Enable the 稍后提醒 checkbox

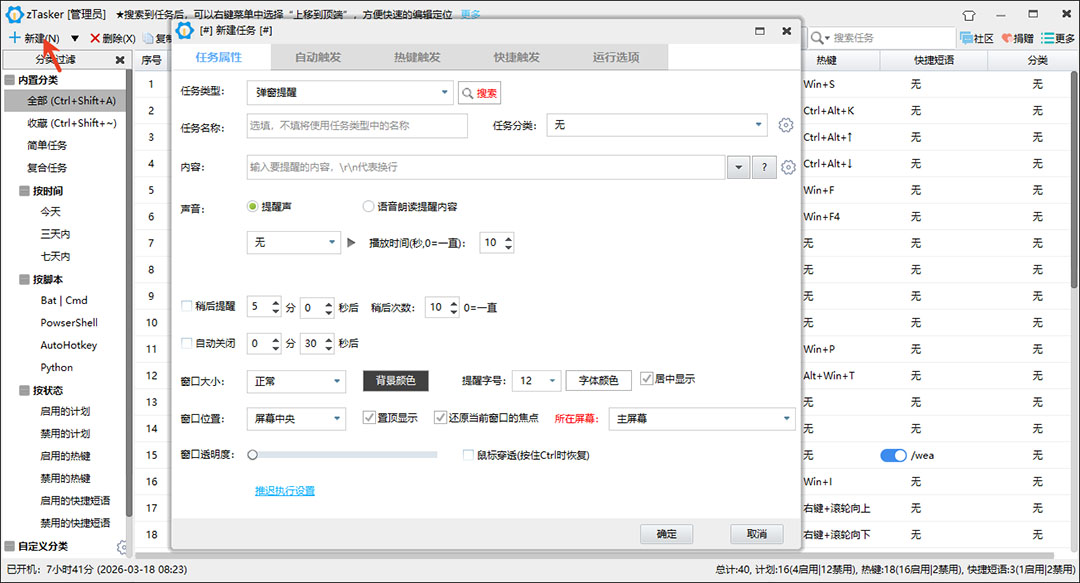[x=186, y=306]
